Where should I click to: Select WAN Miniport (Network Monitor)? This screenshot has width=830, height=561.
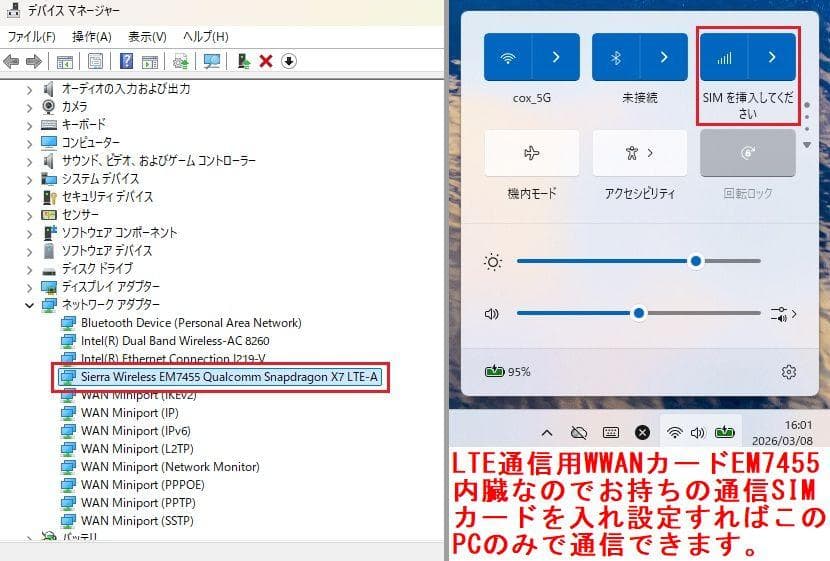170,467
